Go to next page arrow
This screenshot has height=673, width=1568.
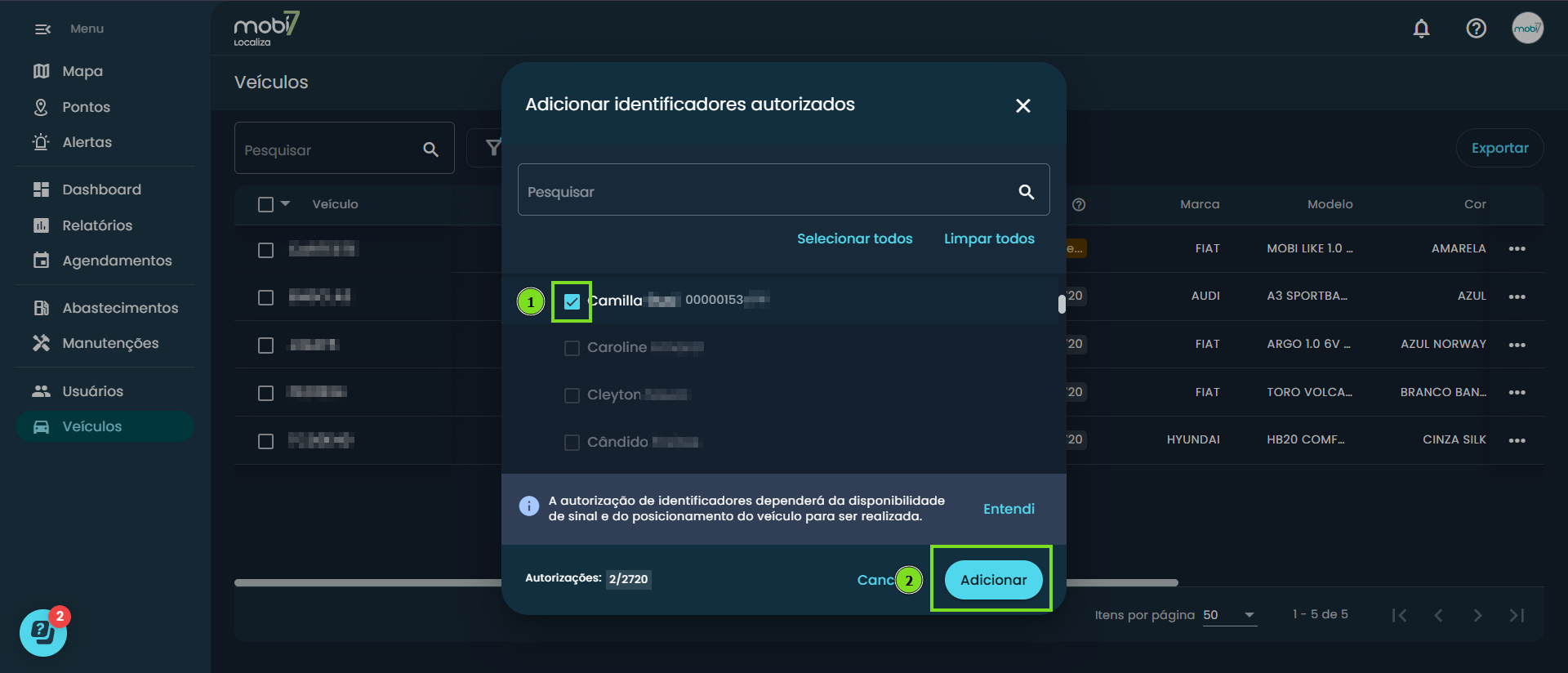coord(1477,615)
